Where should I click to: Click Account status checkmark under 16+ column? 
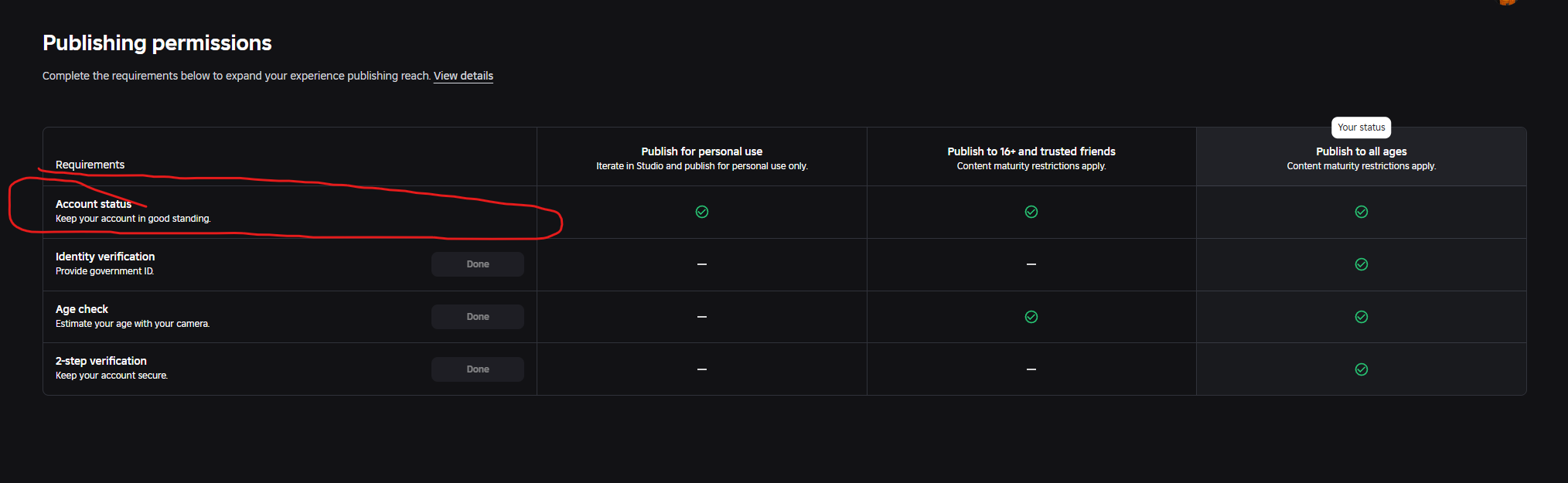(1031, 212)
